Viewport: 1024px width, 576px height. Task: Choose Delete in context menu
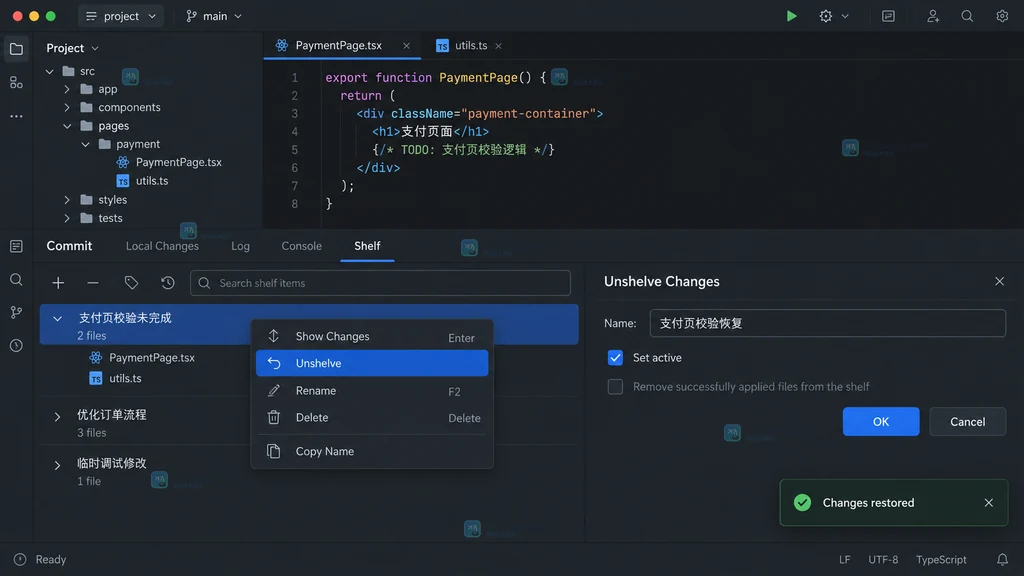[372, 418]
